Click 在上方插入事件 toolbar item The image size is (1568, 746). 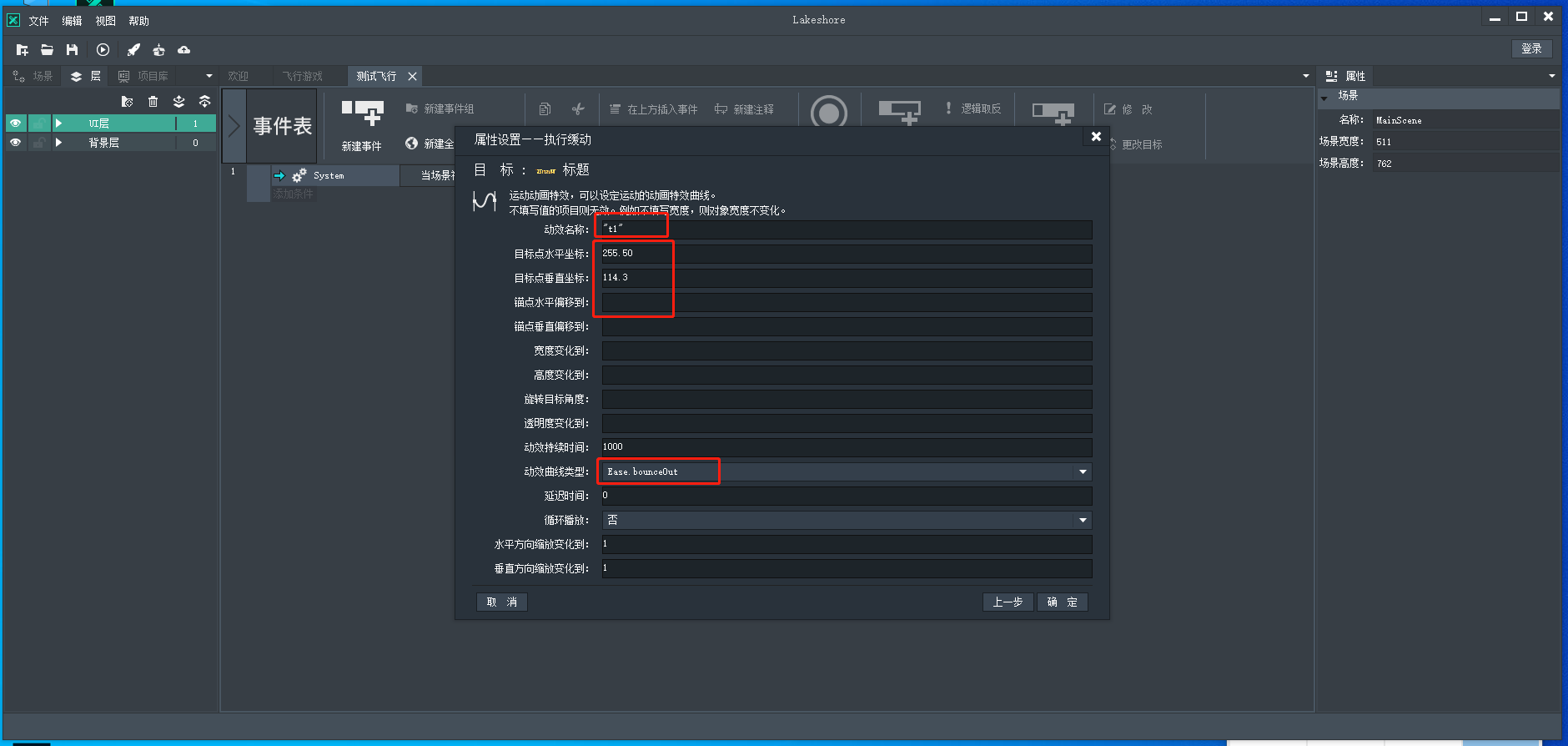pos(654,109)
